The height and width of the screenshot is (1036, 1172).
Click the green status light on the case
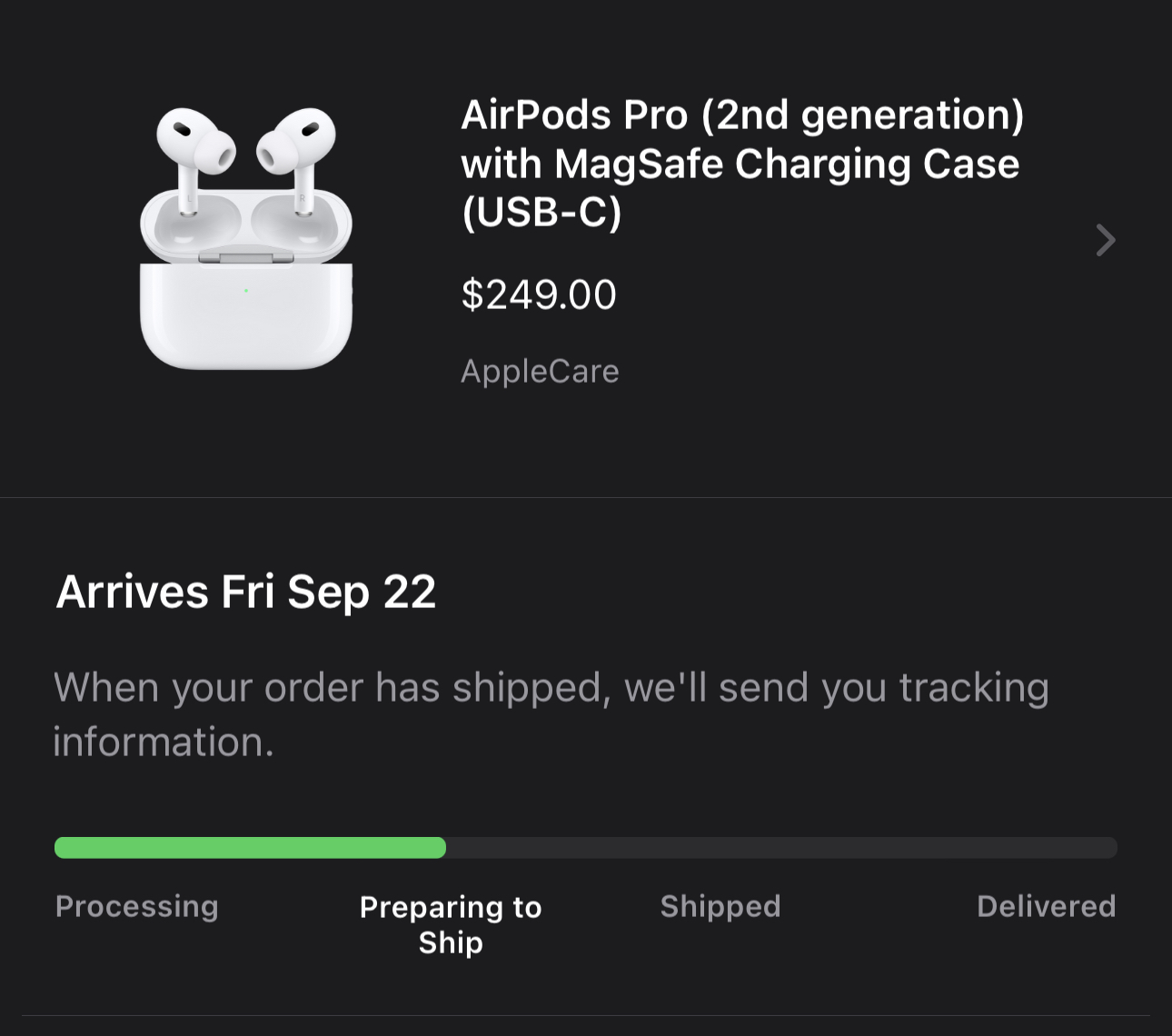pos(245,291)
